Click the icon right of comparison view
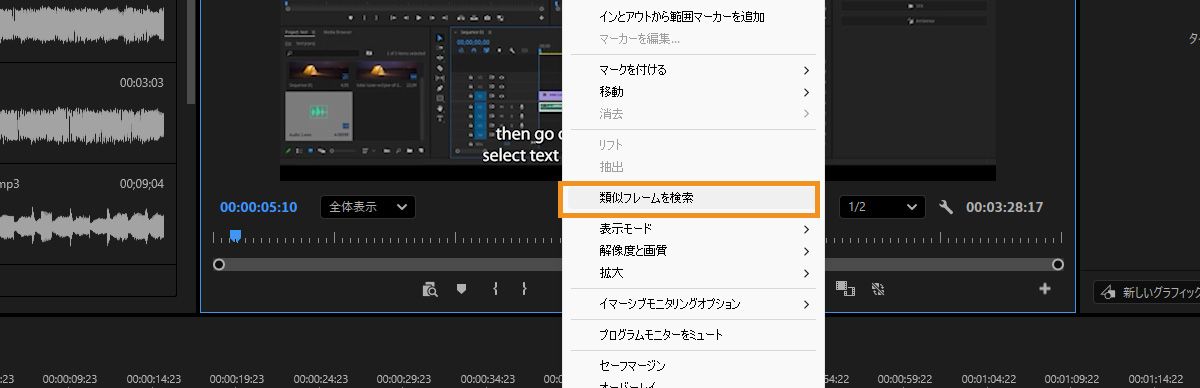The image size is (1200, 388). 878,289
